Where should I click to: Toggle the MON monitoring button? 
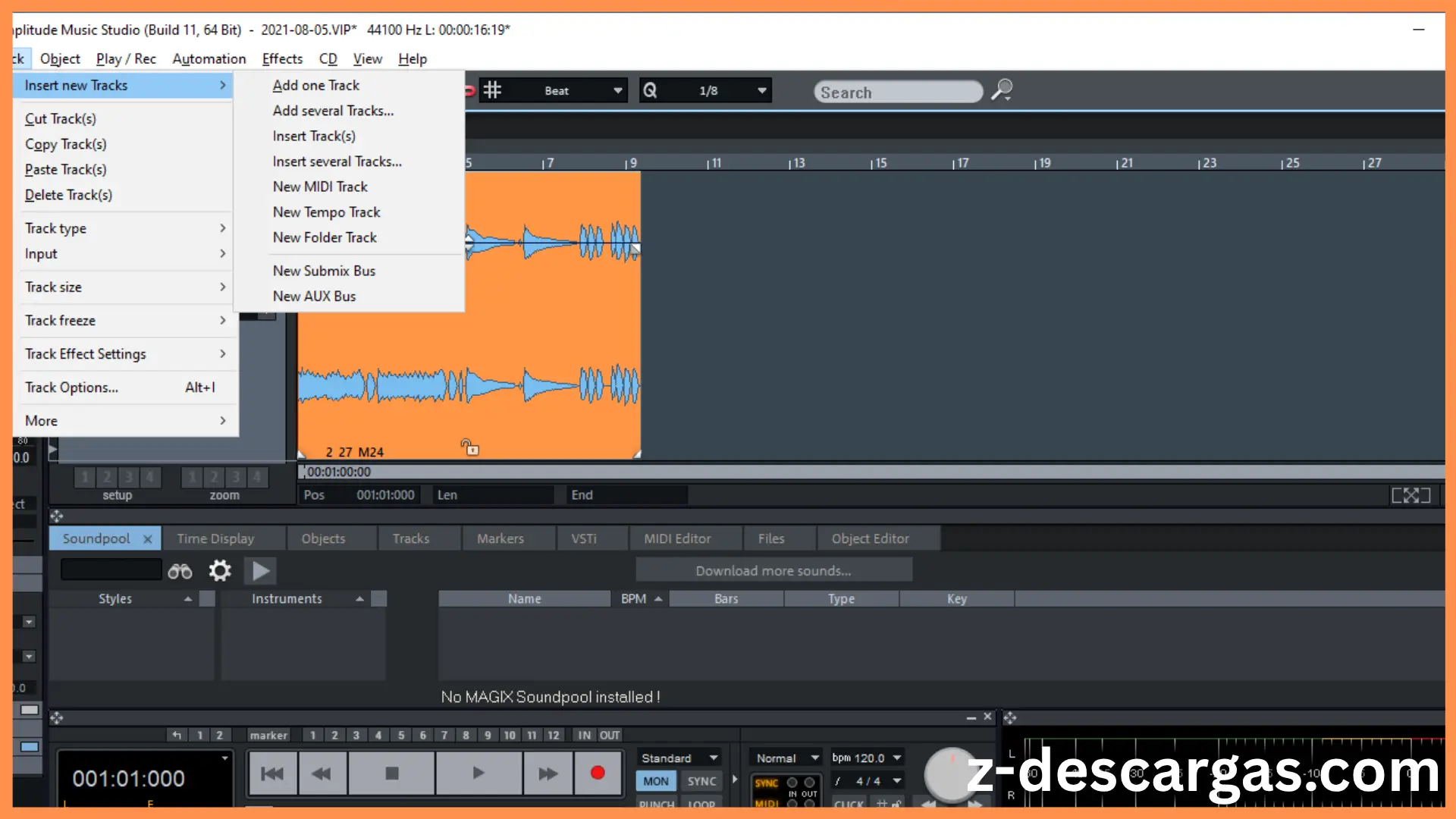(656, 781)
